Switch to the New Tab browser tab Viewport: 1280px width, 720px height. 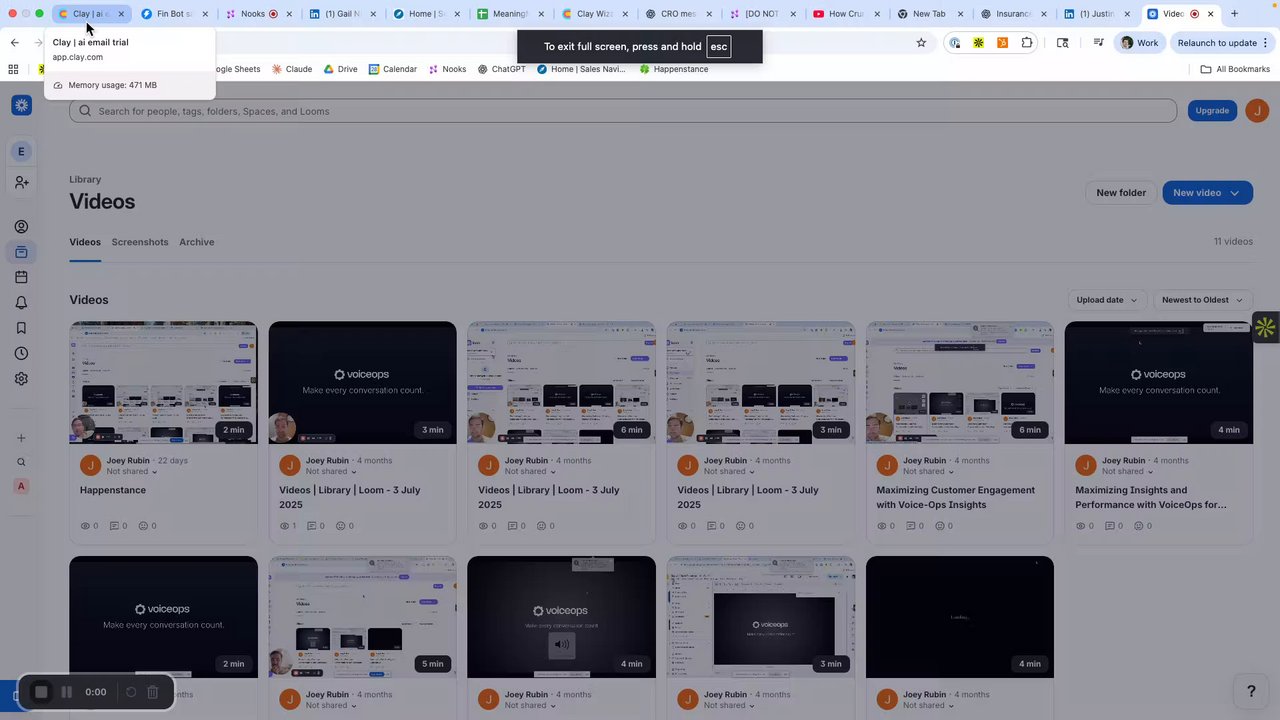(x=929, y=14)
